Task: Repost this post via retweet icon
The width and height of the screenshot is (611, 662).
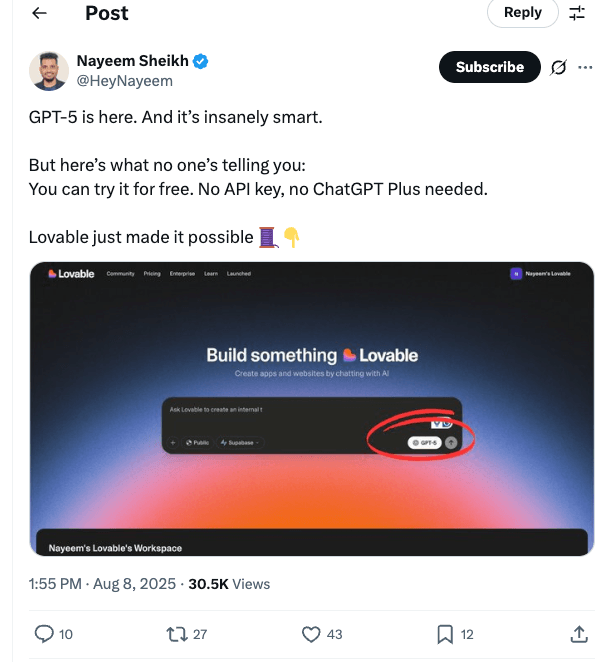Action: [x=176, y=634]
